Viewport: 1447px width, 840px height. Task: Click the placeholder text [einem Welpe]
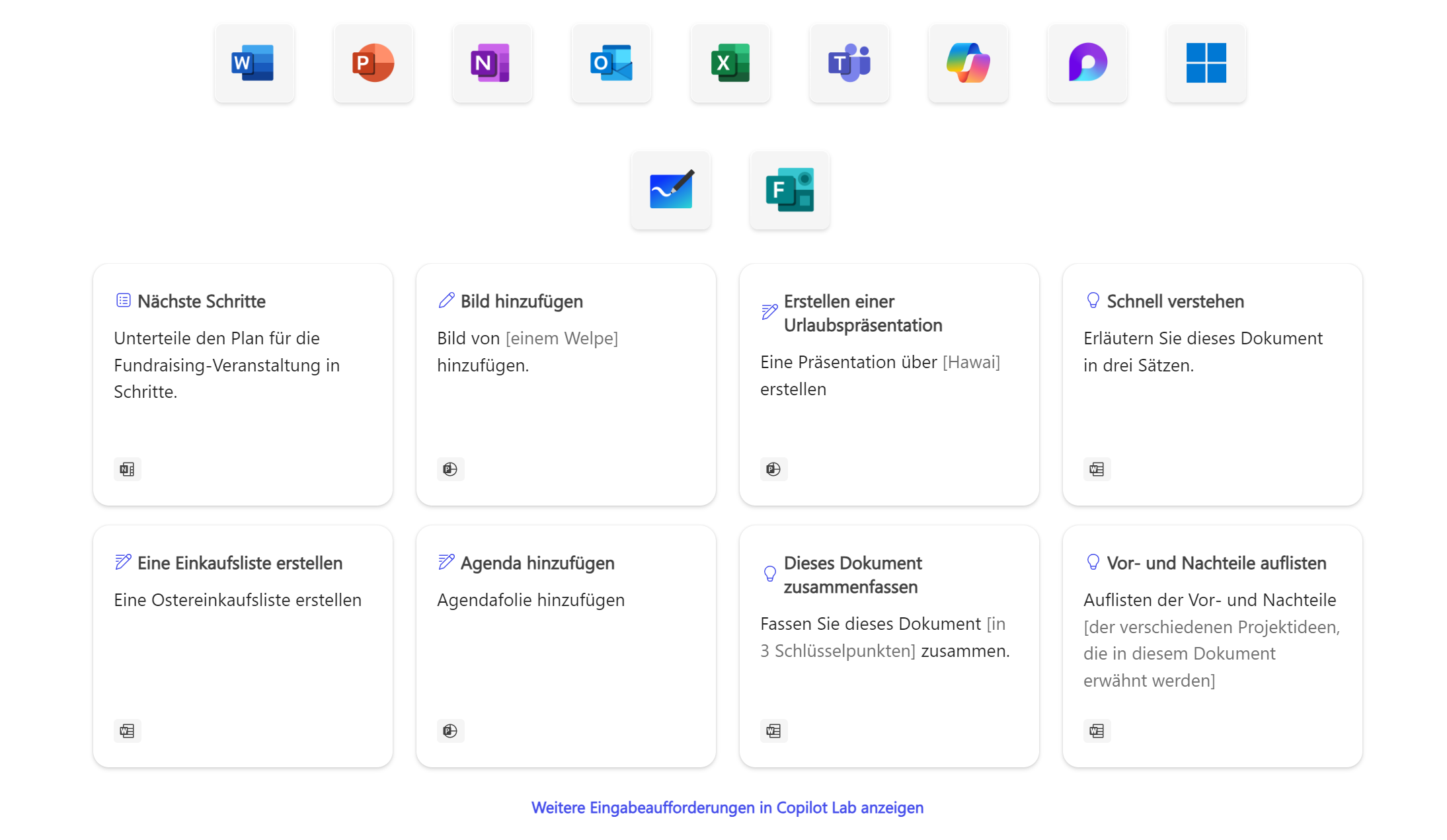[x=562, y=338]
